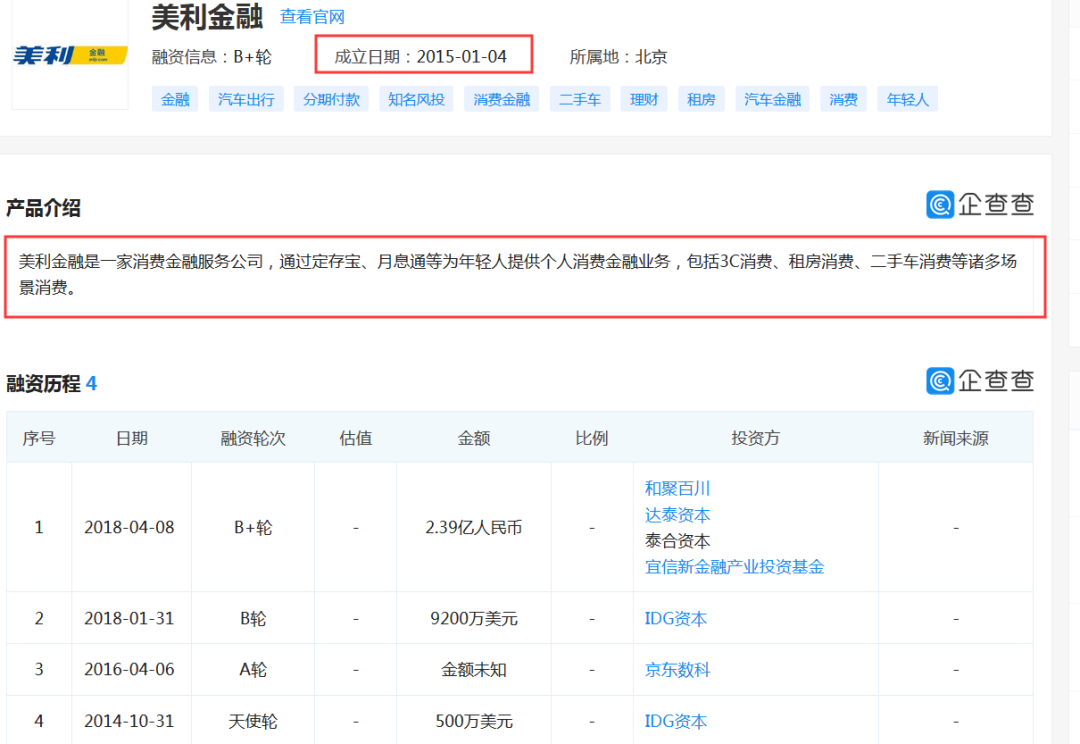Open IDG资本 link in the B轮 row
The height and width of the screenshot is (744, 1080).
[676, 619]
